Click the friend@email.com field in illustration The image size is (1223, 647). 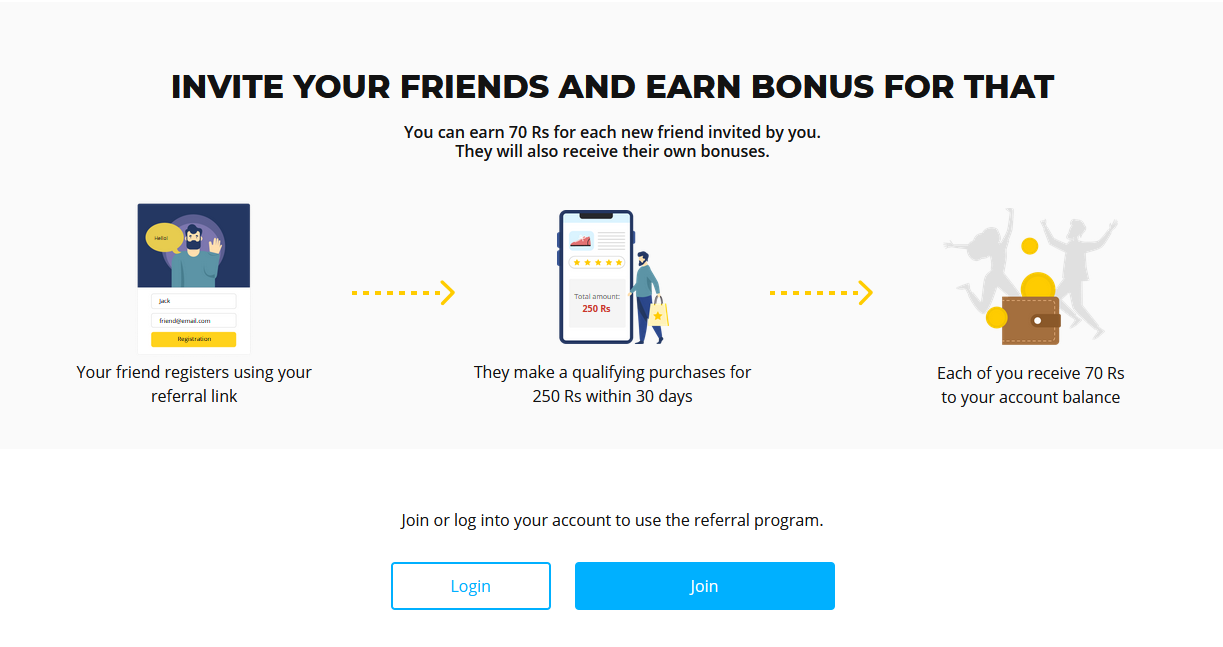194,320
